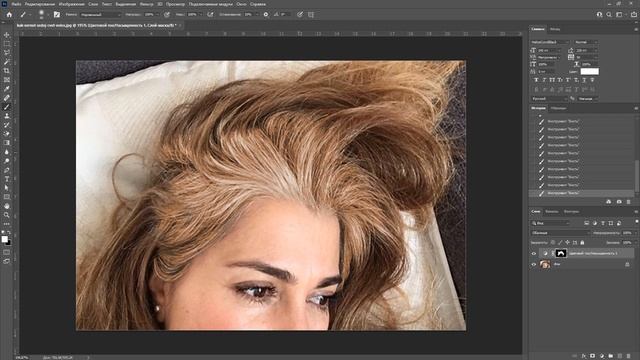This screenshot has width=640, height=360.
Task: Delete current state in History panel
Action: 629,202
